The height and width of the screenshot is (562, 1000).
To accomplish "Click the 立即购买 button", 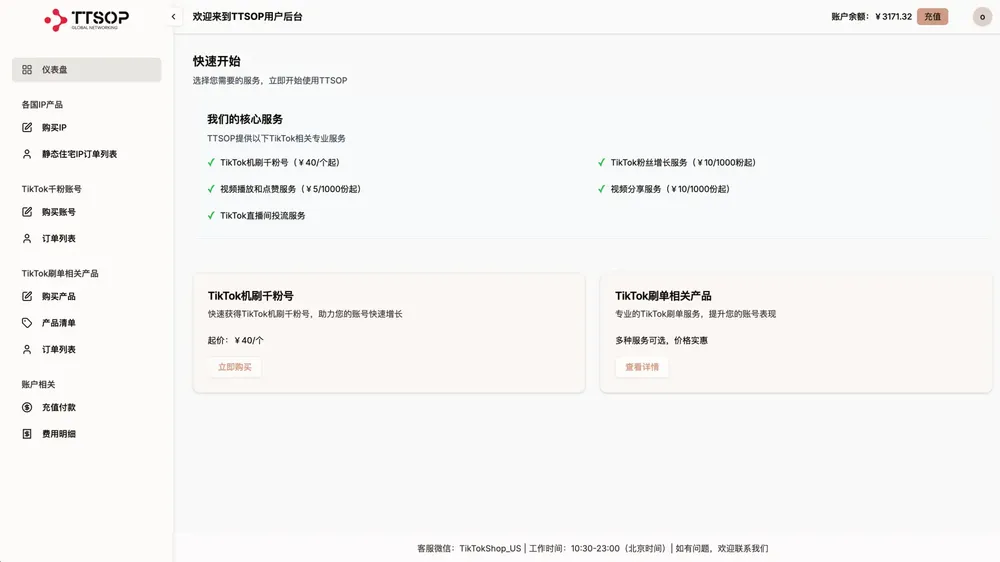I will pos(235,367).
